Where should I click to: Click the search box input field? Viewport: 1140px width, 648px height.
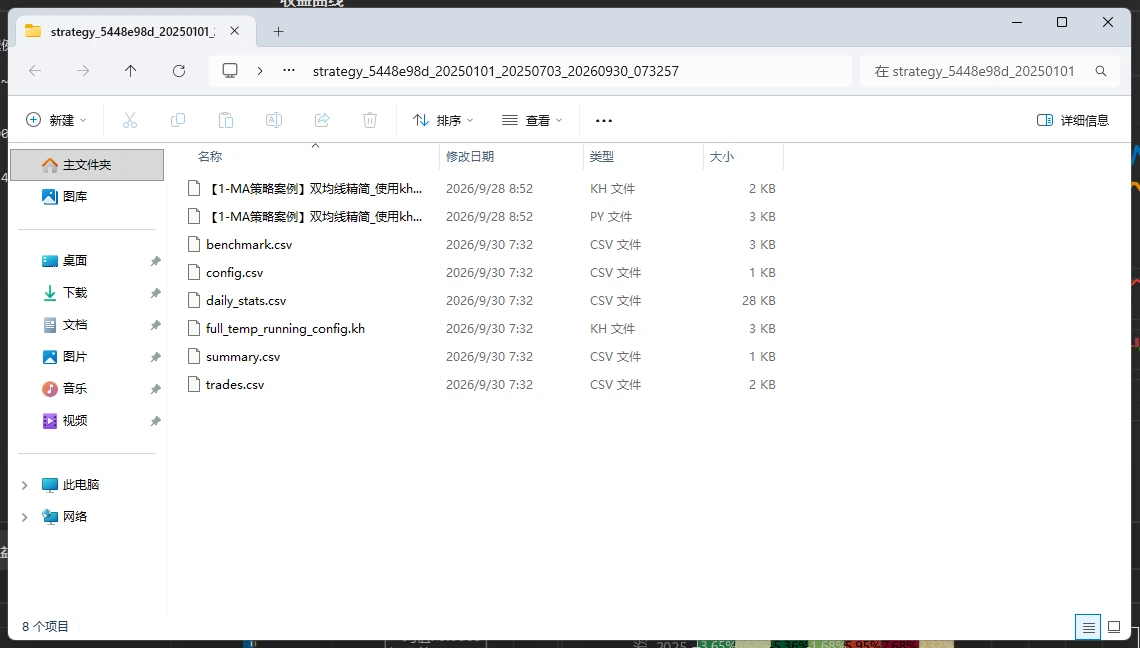coord(990,71)
